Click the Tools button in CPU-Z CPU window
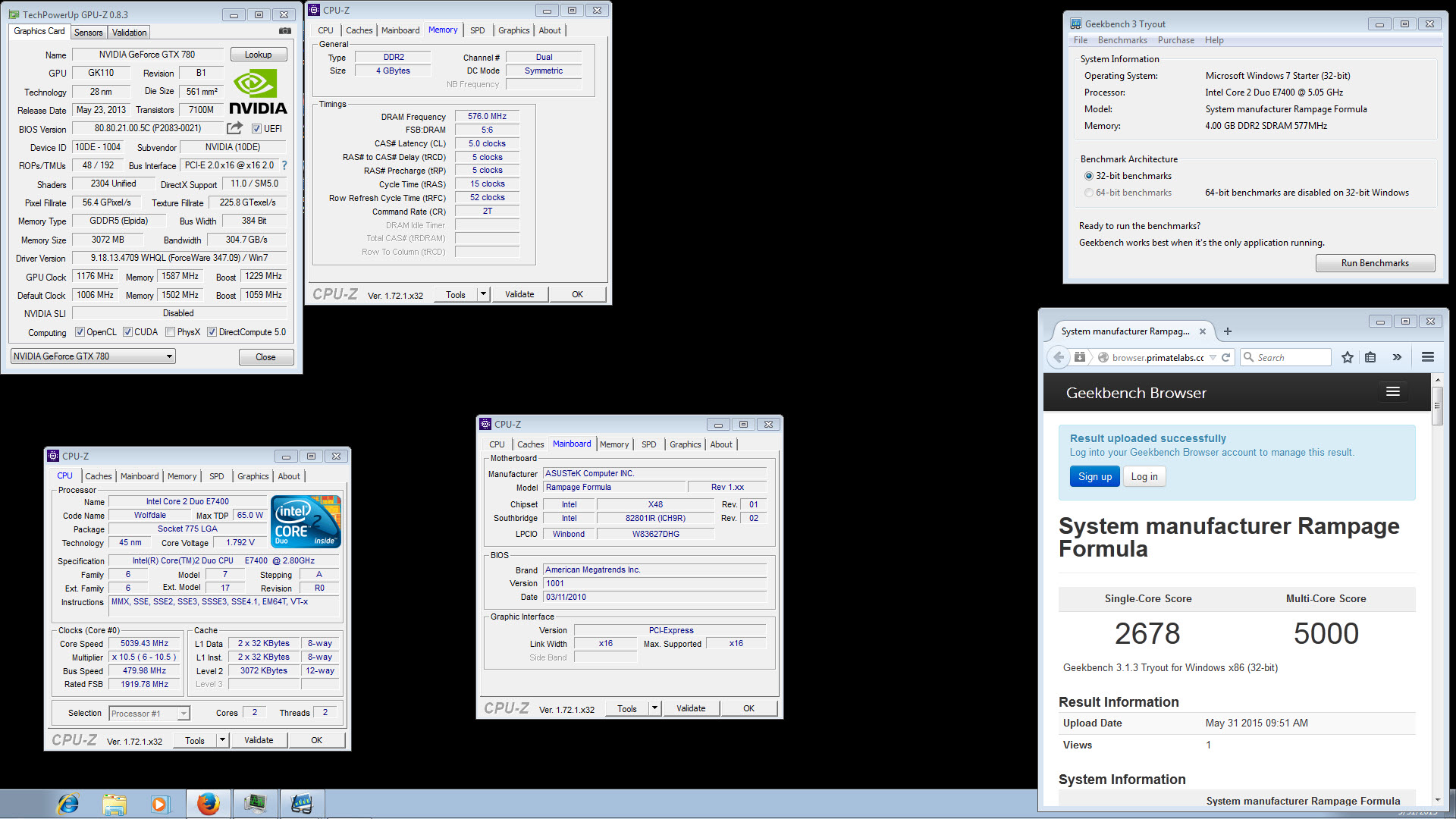 click(x=195, y=740)
